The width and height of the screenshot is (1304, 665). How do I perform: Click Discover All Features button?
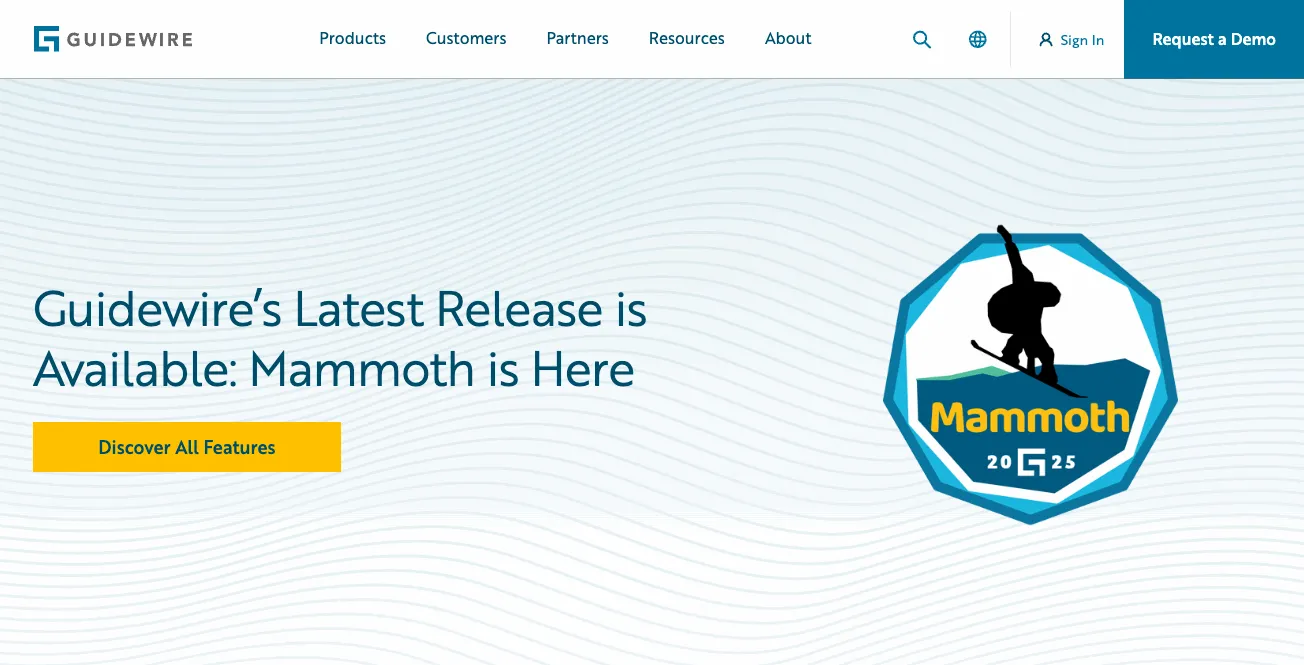(x=187, y=447)
